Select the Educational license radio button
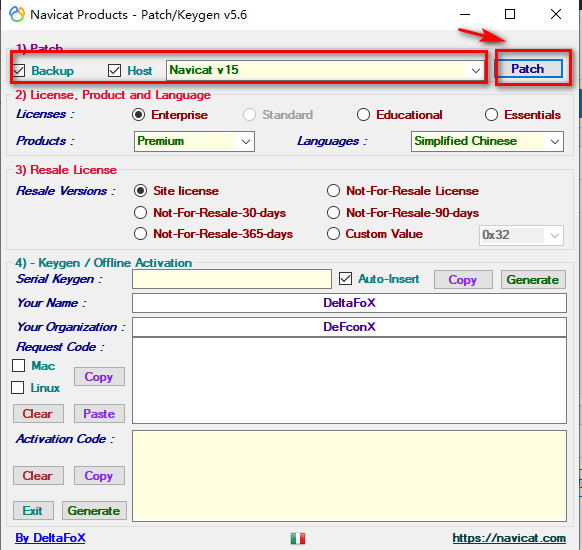This screenshot has height=550, width=582. tap(363, 115)
